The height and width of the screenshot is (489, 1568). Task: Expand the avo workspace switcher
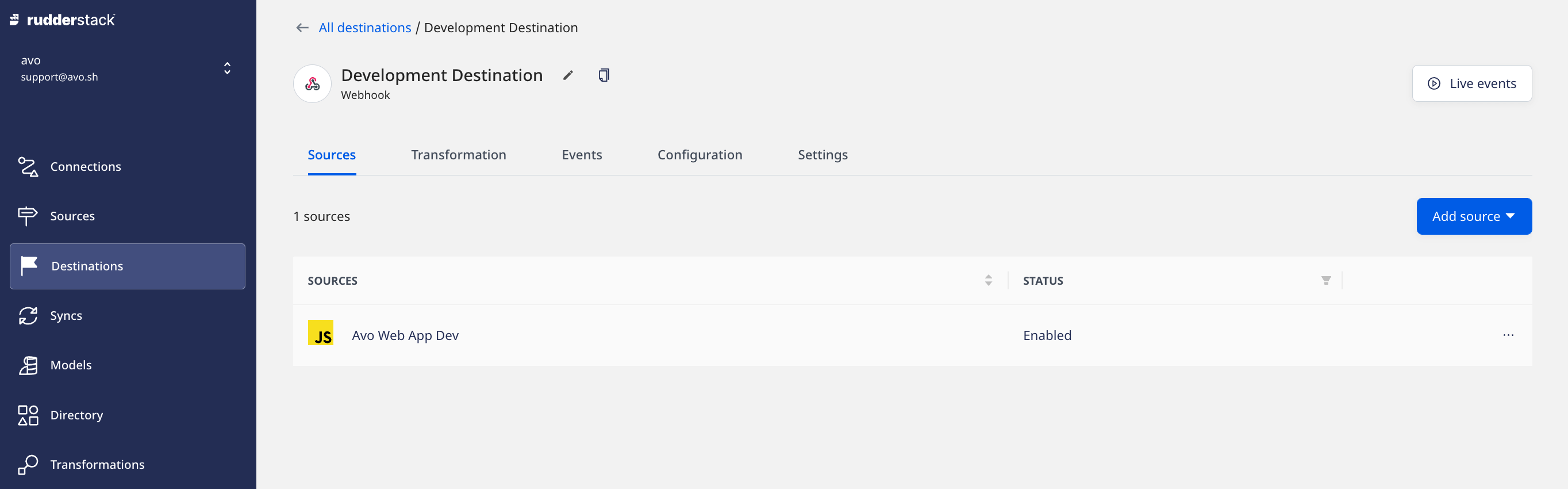click(227, 68)
